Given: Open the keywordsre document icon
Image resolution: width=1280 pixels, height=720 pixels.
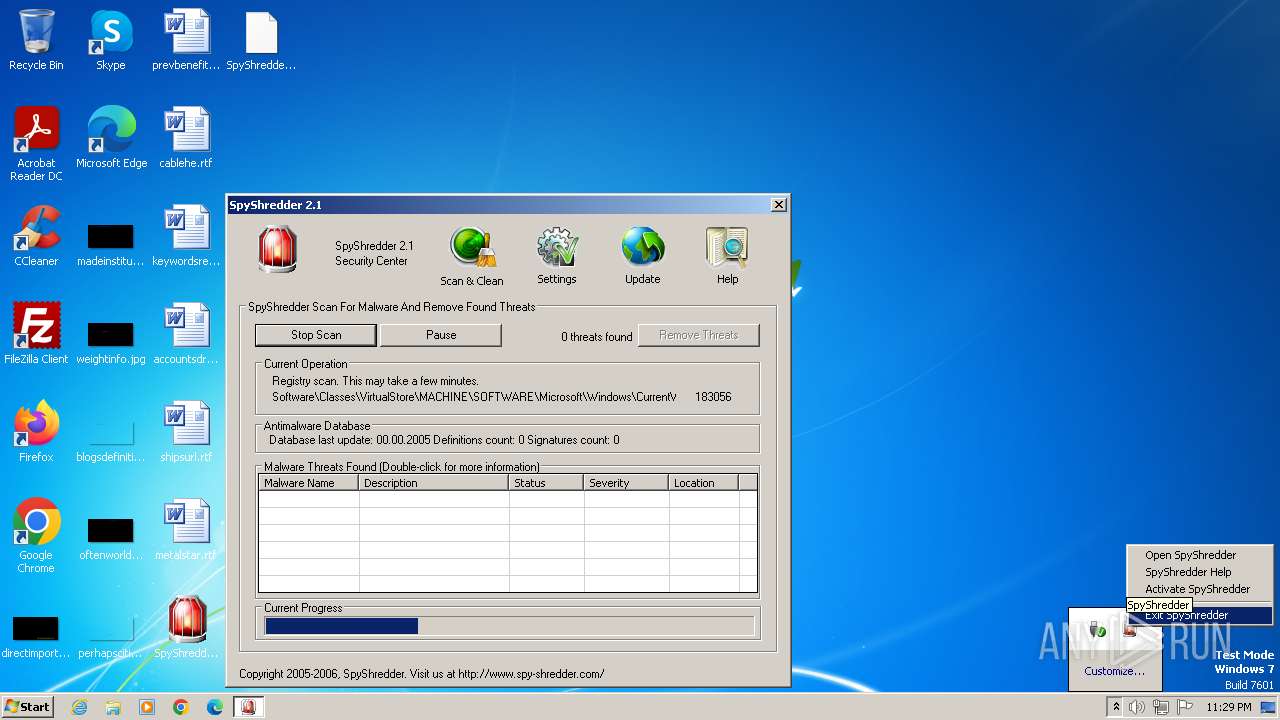Looking at the screenshot, I should point(186,236).
